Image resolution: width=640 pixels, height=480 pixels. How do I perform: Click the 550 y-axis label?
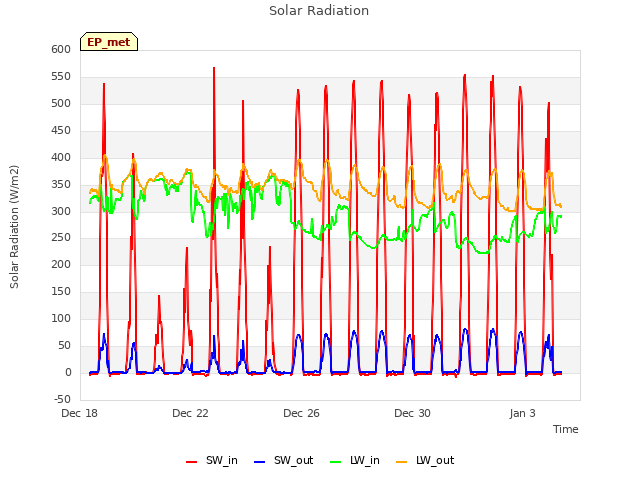[61, 77]
